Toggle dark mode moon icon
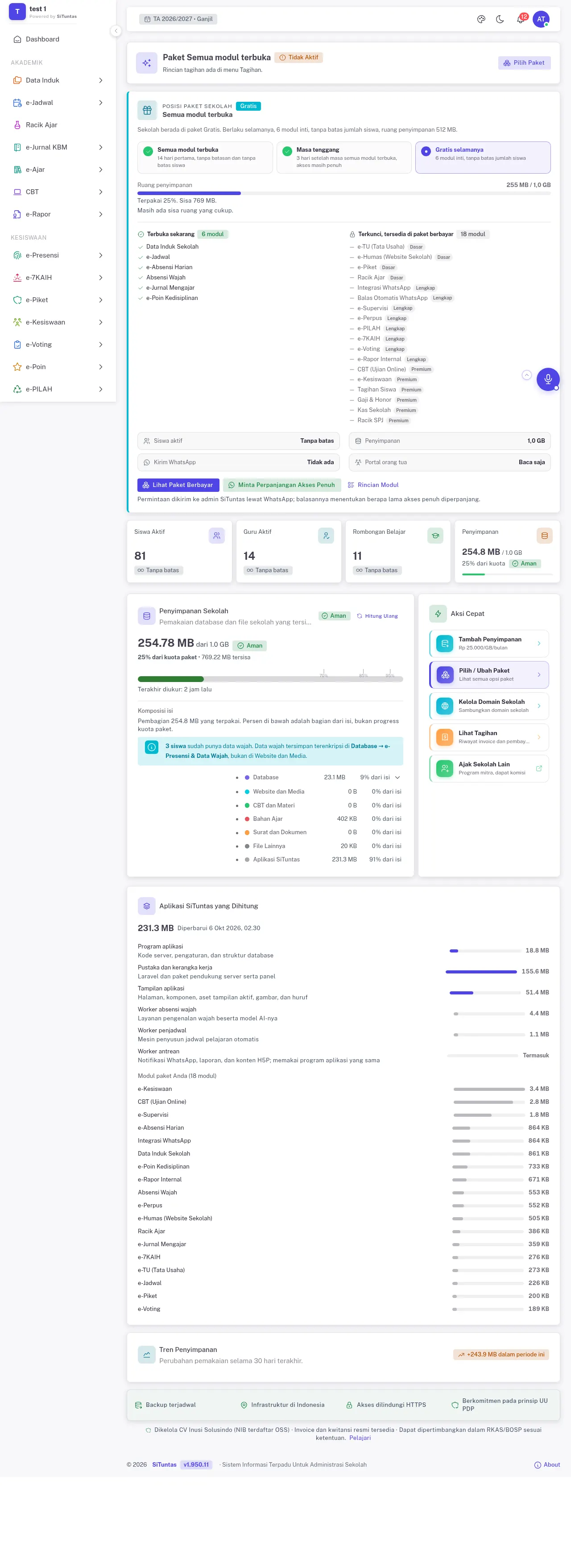 [500, 19]
